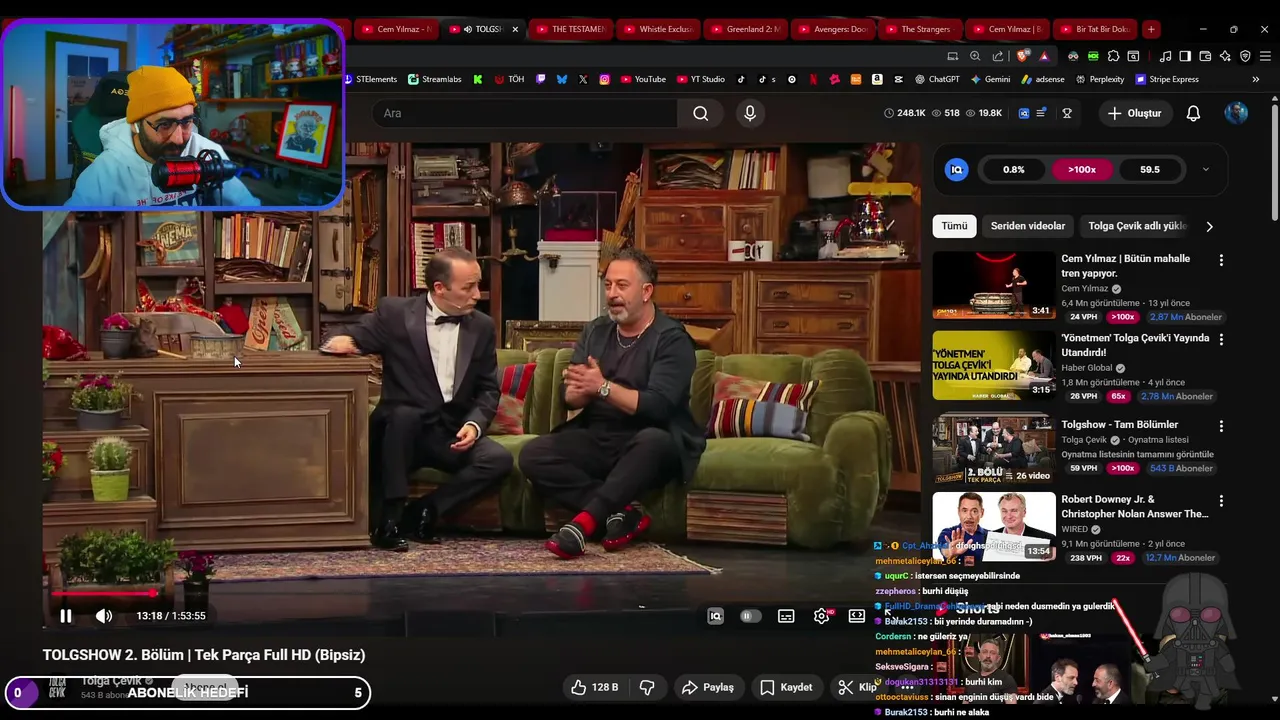Open the Netflix bookmark icon
This screenshot has height=720, width=1280.
point(813,79)
